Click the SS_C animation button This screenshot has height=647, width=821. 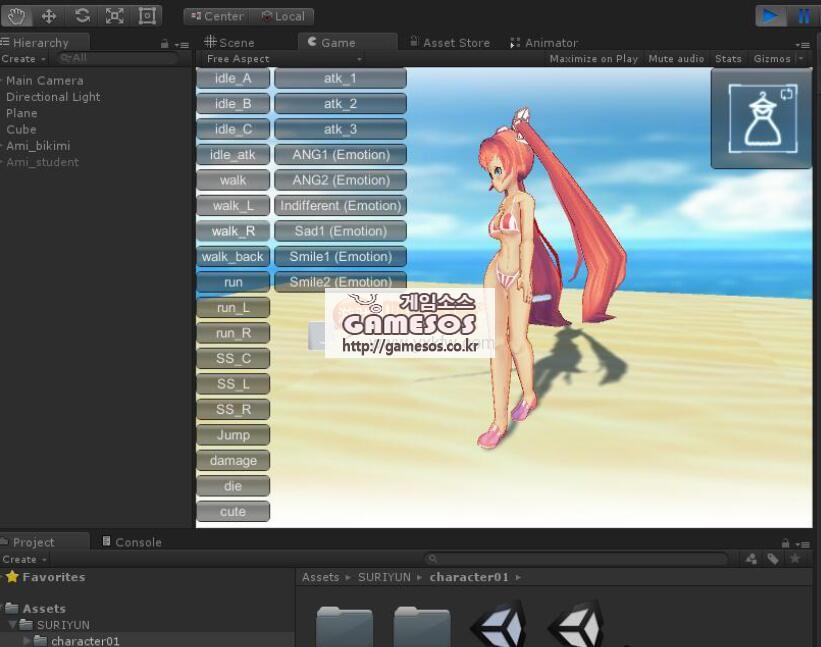[233, 359]
